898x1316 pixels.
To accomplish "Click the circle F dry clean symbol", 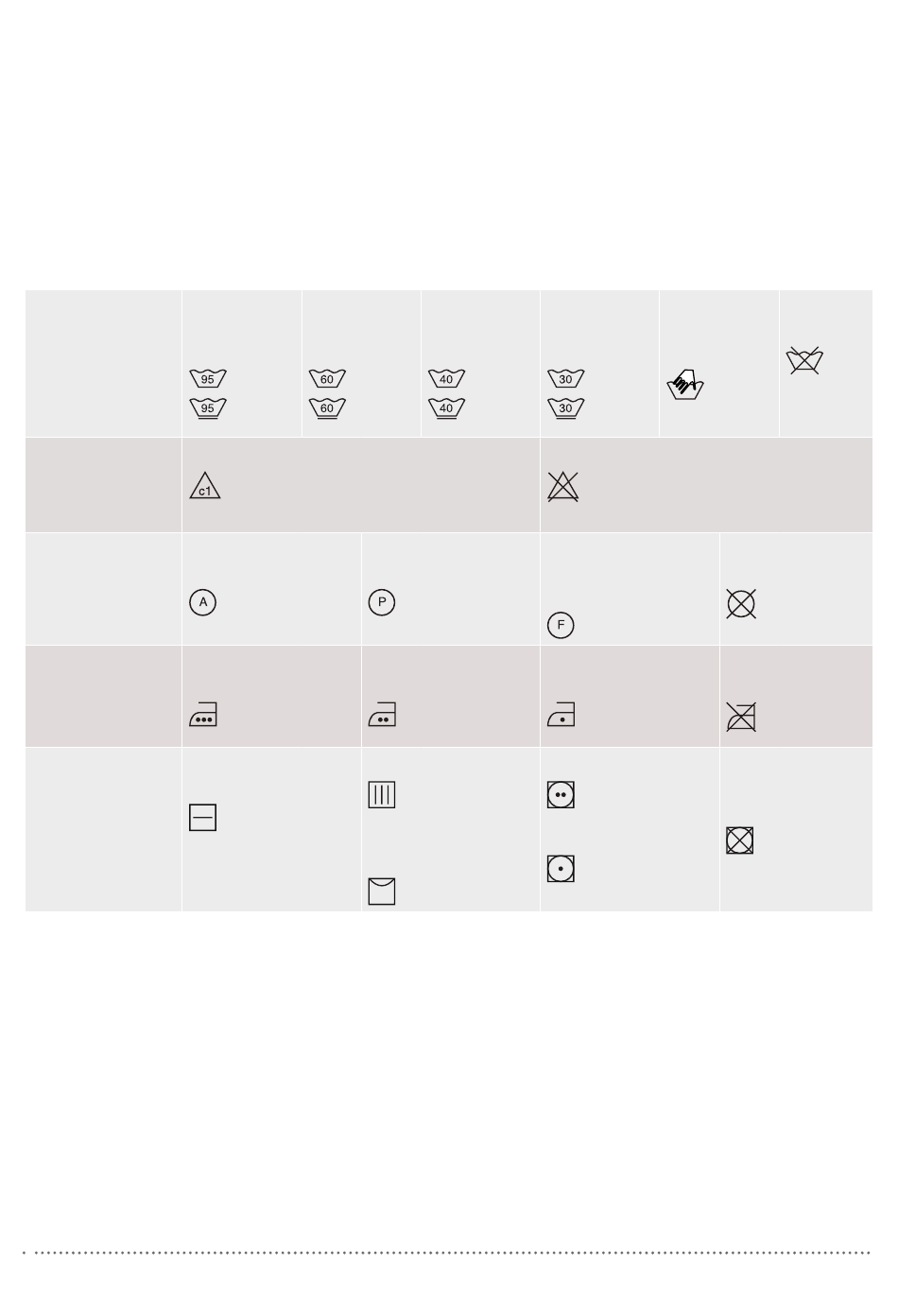I will pos(561,625).
